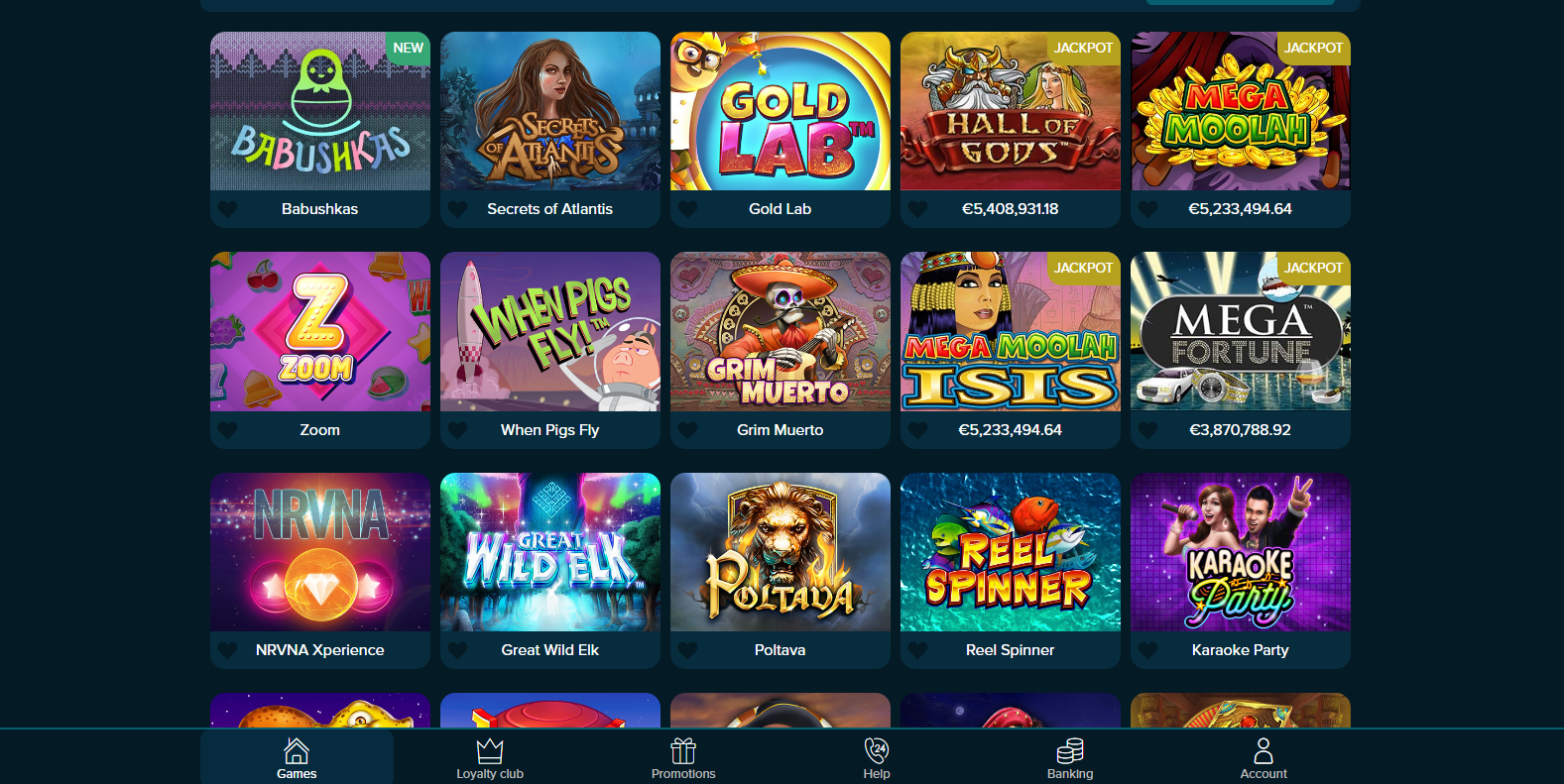
Task: Select the Reel Spinner game image
Action: (1011, 552)
